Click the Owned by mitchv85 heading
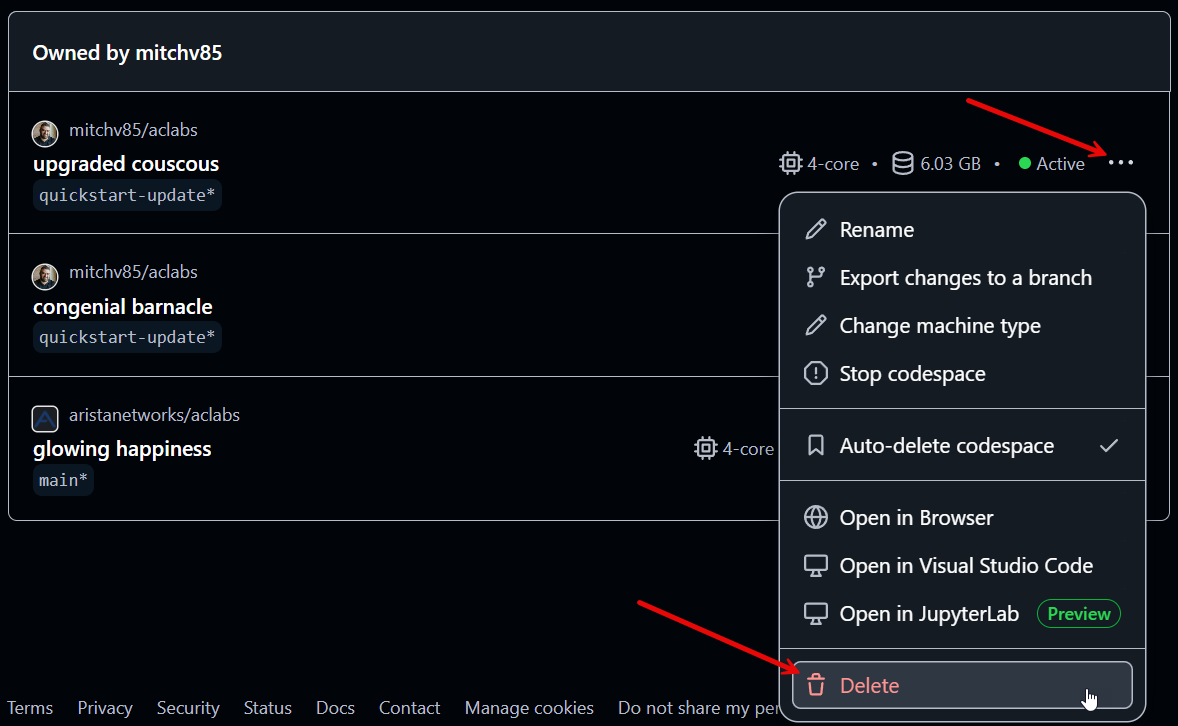 pos(127,53)
